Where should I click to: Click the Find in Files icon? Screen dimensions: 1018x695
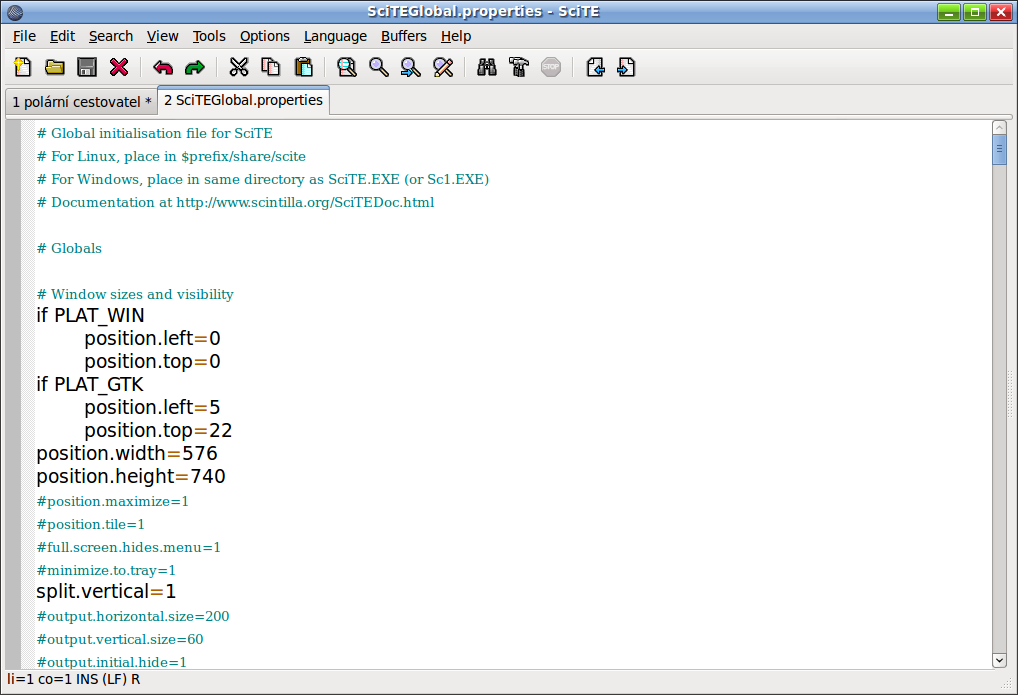click(347, 67)
